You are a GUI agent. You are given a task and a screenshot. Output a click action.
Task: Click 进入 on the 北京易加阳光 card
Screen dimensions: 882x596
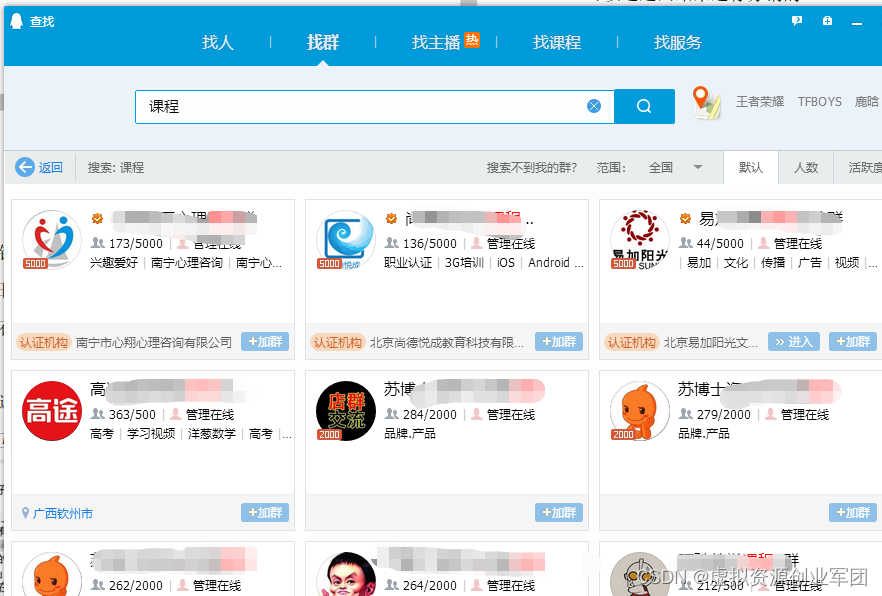pyautogui.click(x=794, y=341)
